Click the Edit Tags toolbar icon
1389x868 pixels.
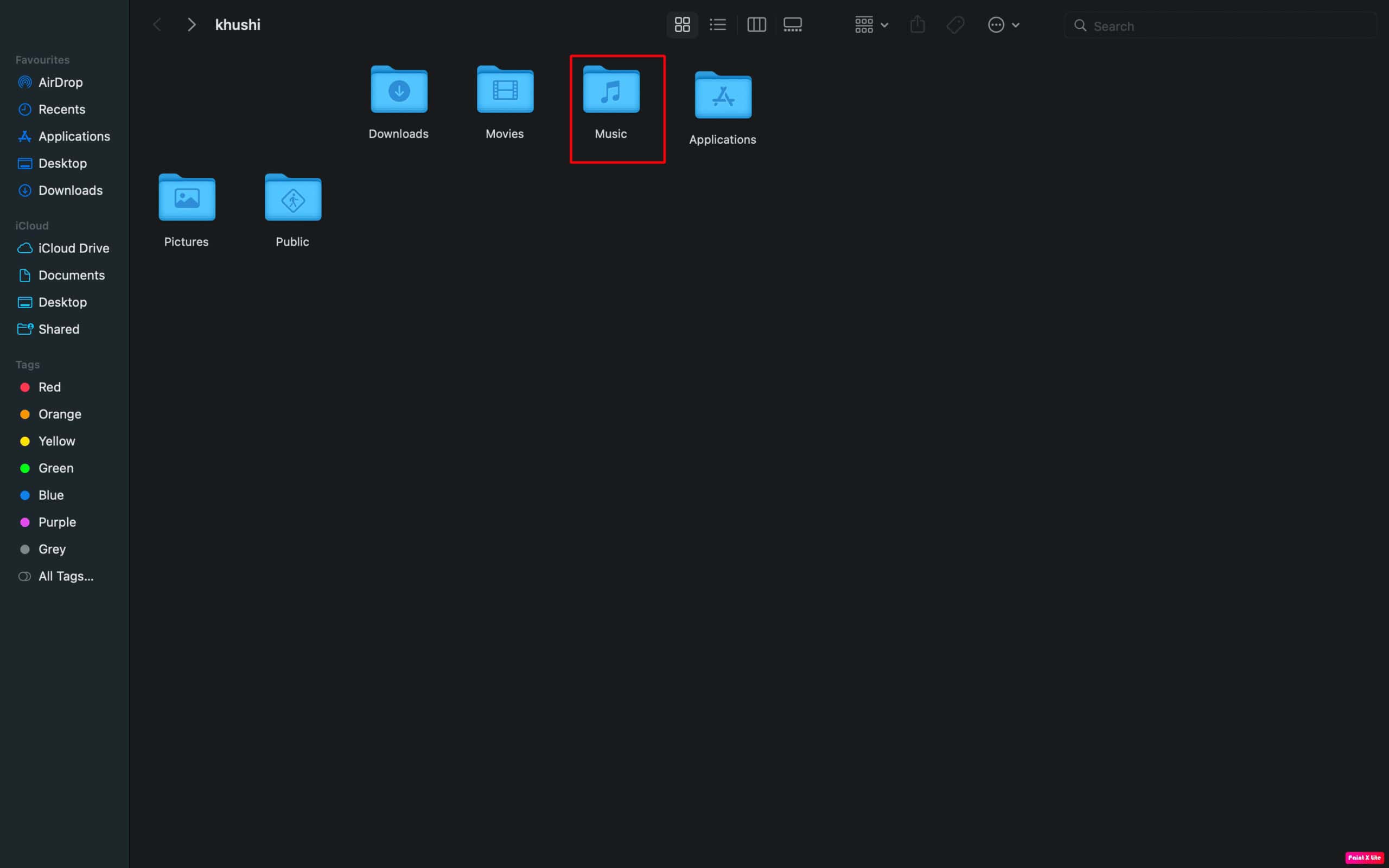(x=955, y=25)
